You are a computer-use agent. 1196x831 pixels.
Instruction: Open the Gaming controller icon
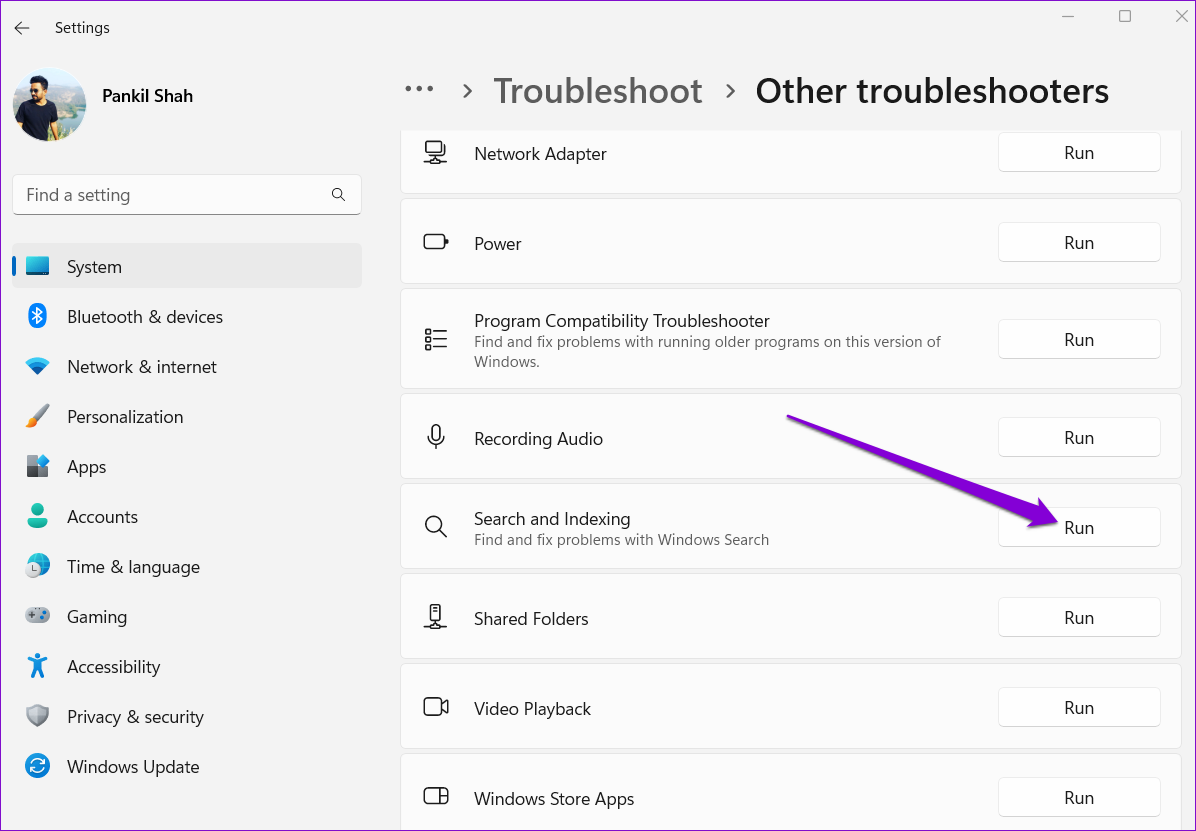(38, 617)
